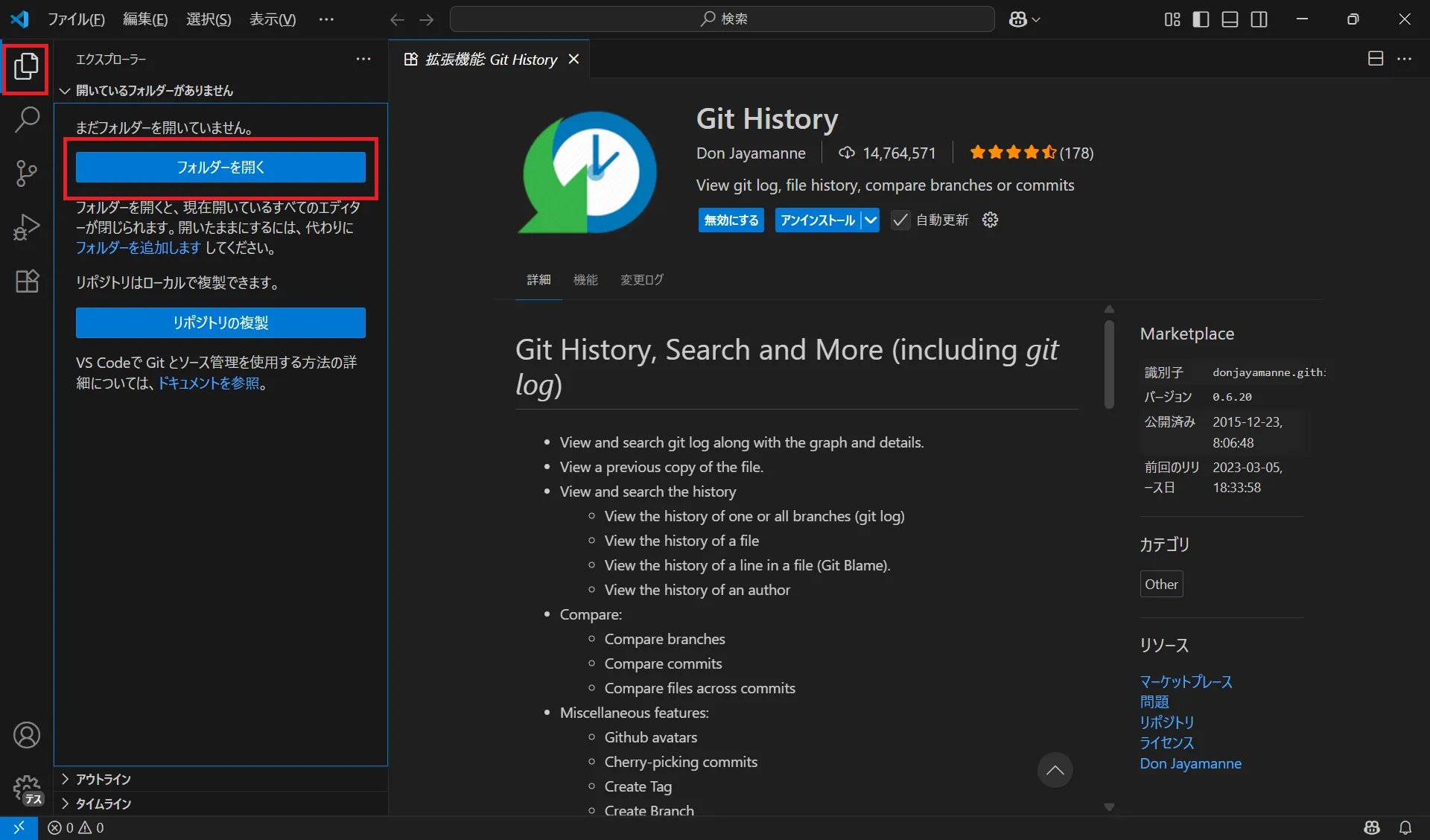Viewport: 1430px width, 840px height.
Task: Go back with the left arrow
Action: pyautogui.click(x=397, y=19)
